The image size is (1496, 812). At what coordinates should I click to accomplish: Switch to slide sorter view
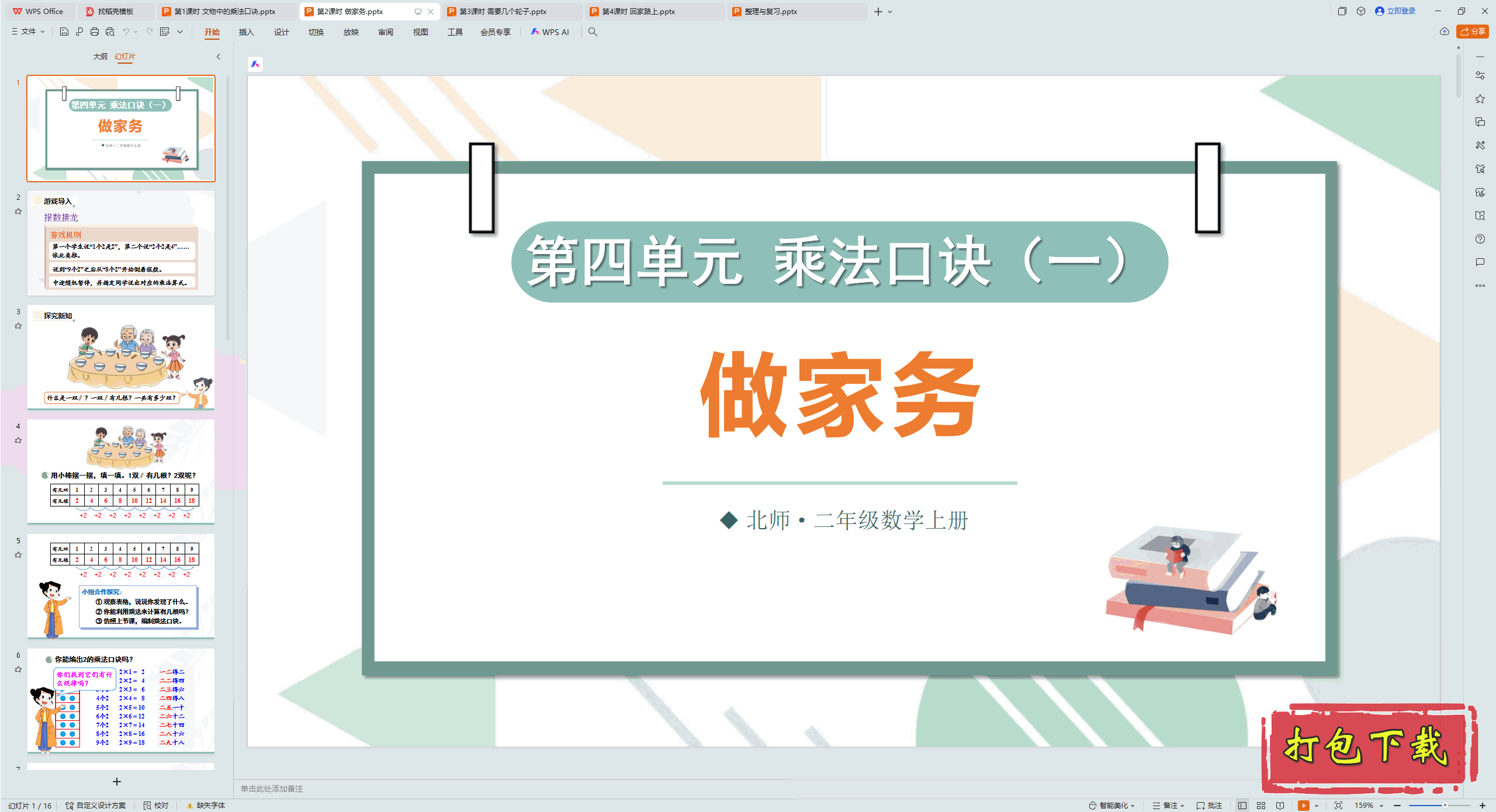coord(1261,805)
